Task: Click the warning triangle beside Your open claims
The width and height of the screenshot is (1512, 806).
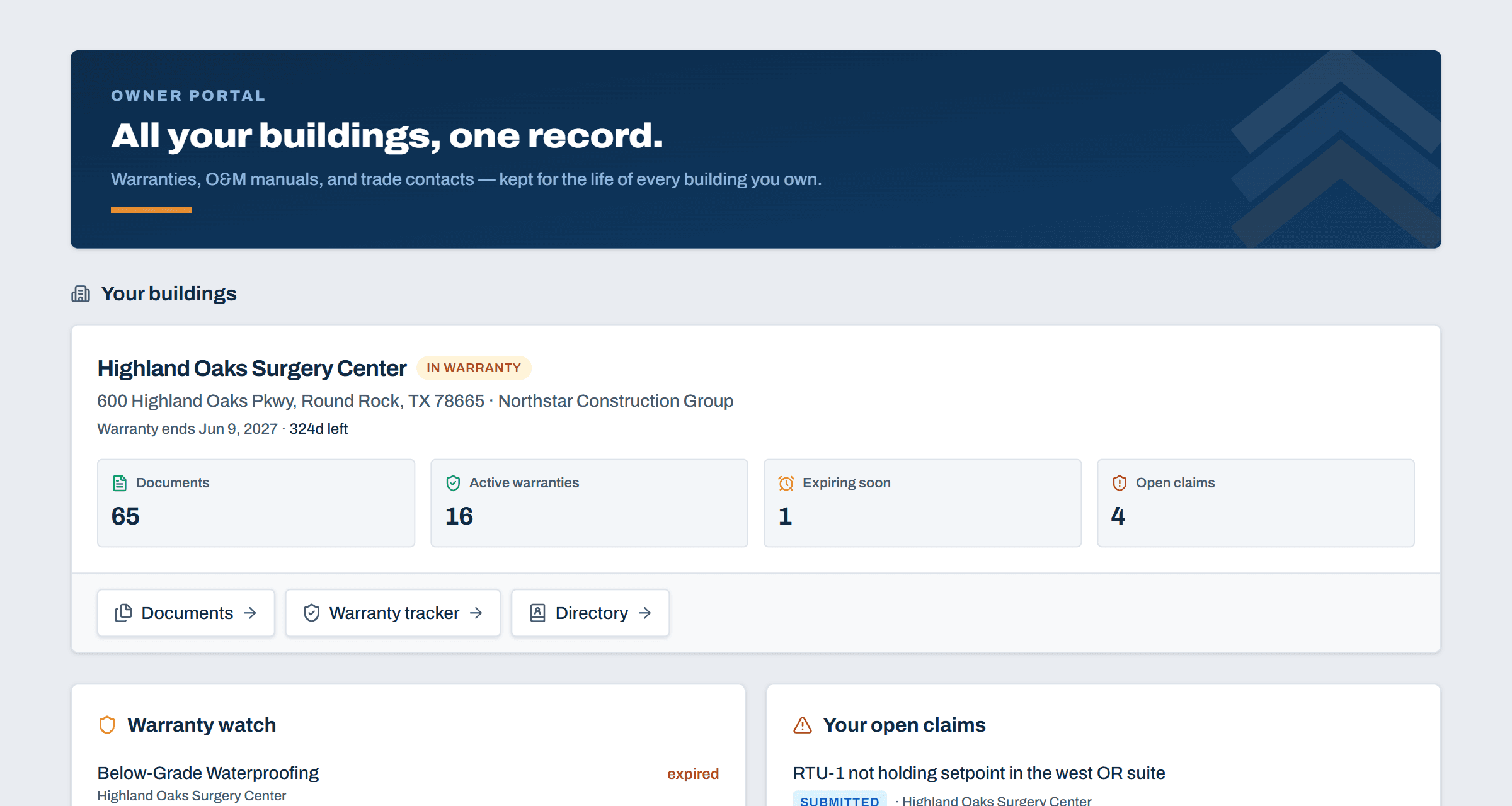Action: (803, 725)
